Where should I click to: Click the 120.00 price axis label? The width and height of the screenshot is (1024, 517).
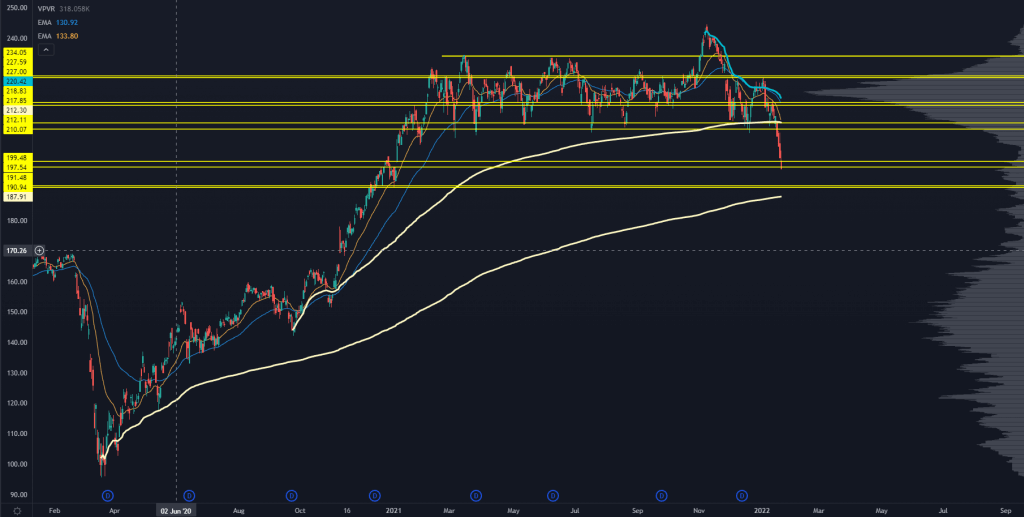[x=15, y=403]
